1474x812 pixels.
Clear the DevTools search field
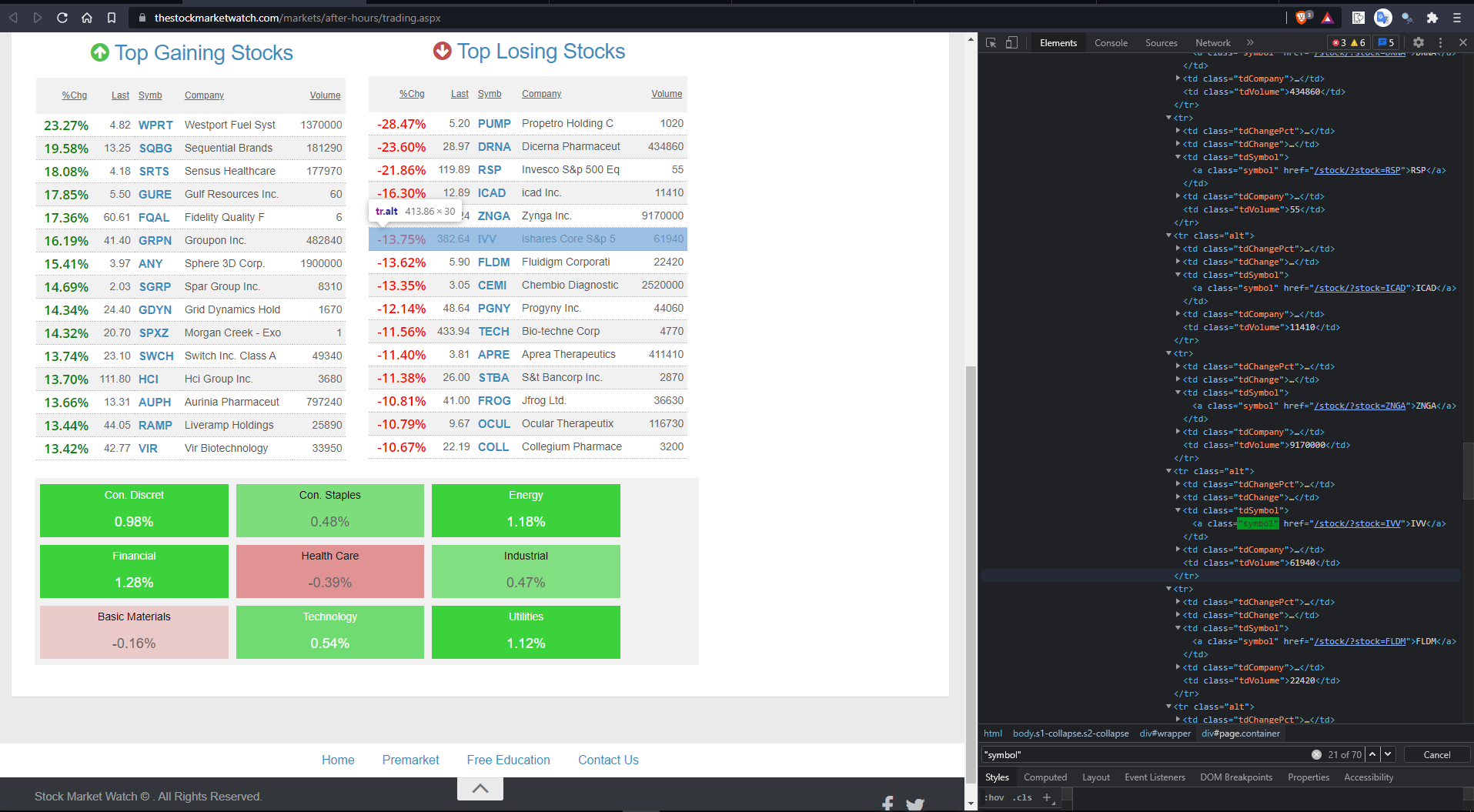pos(1316,755)
